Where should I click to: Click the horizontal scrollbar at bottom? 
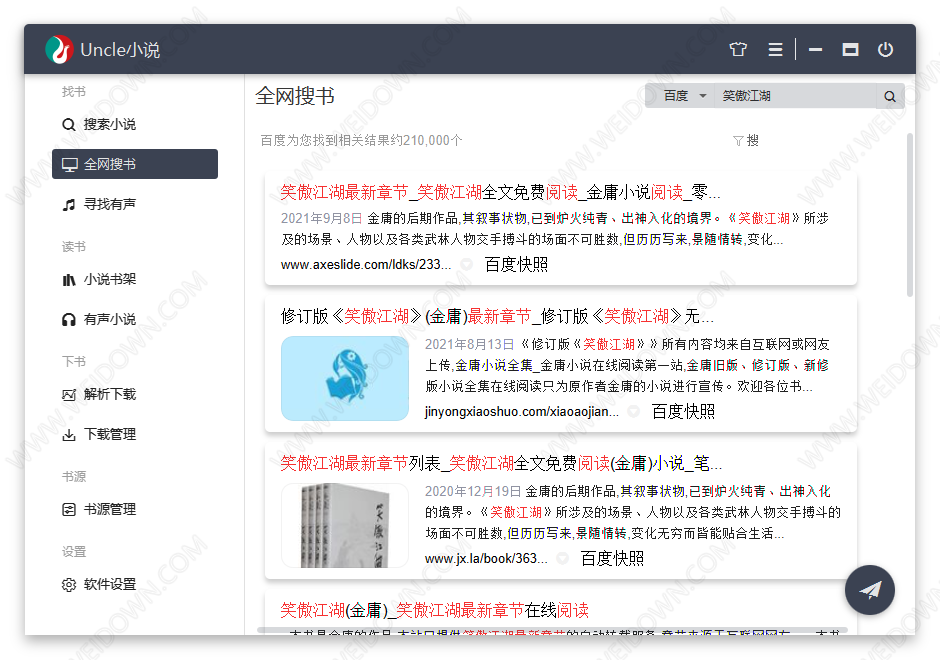tap(552, 630)
